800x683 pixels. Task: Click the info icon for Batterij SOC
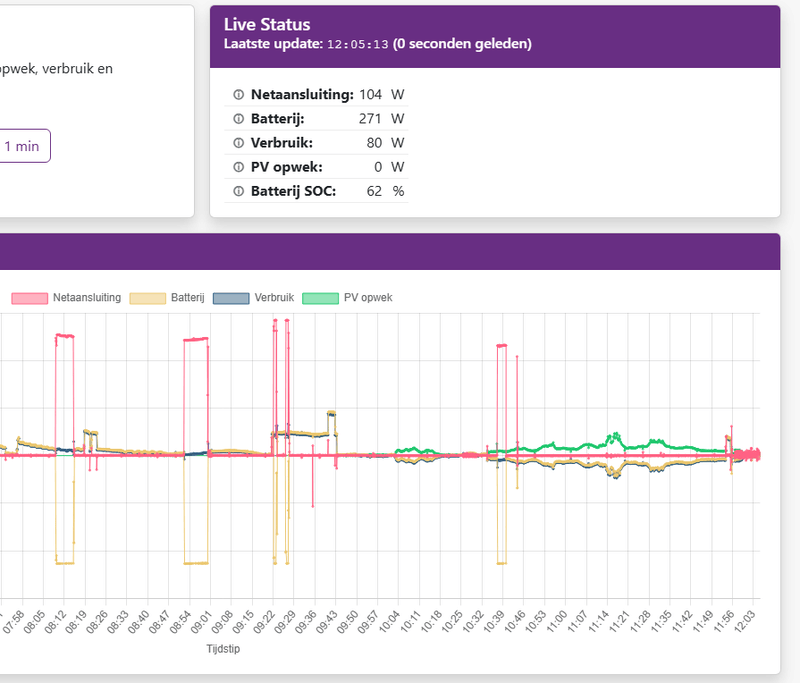click(x=237, y=190)
